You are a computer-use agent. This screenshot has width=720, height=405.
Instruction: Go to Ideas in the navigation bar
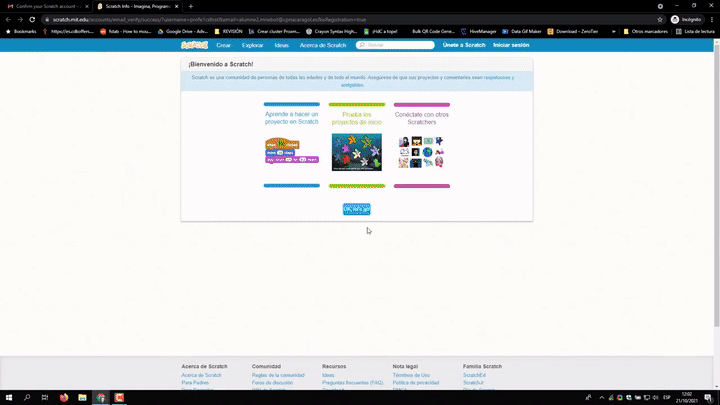pyautogui.click(x=282, y=45)
